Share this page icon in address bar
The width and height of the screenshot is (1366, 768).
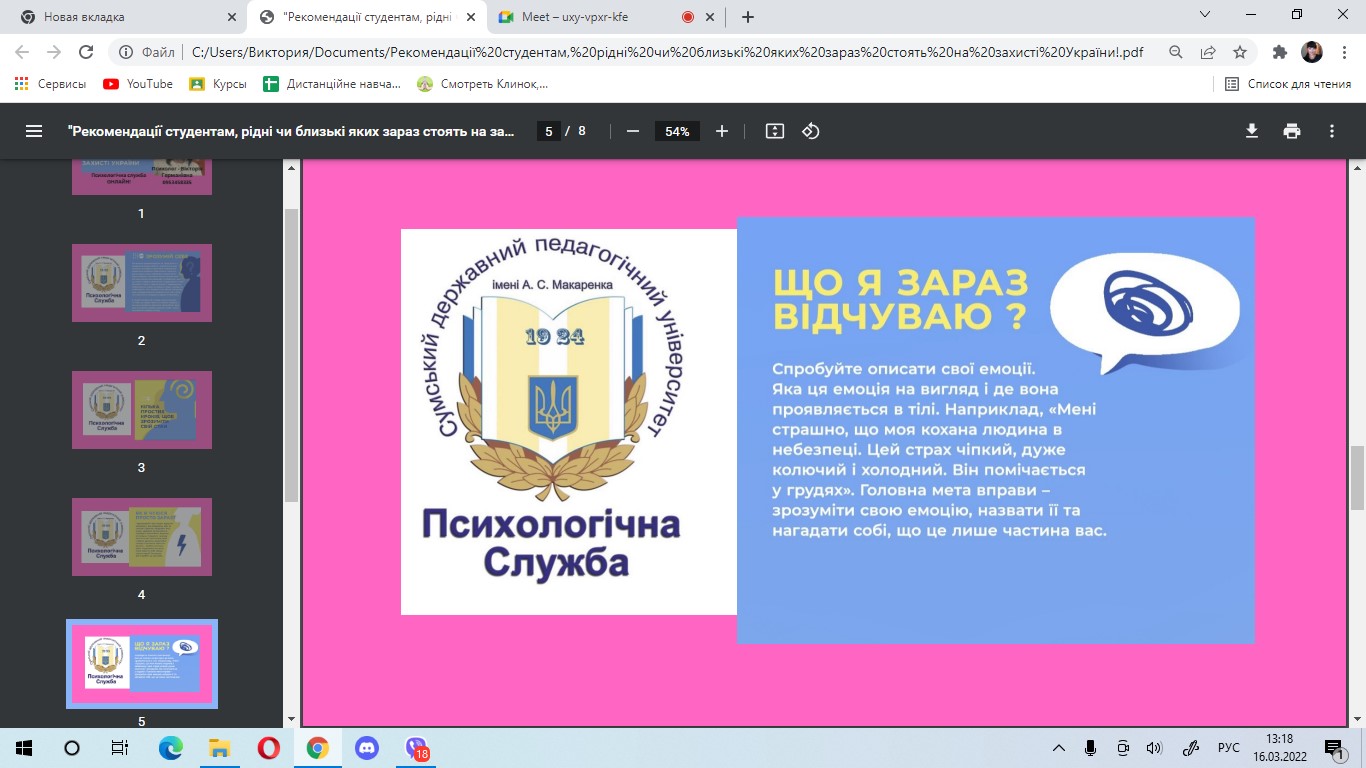[x=1208, y=52]
